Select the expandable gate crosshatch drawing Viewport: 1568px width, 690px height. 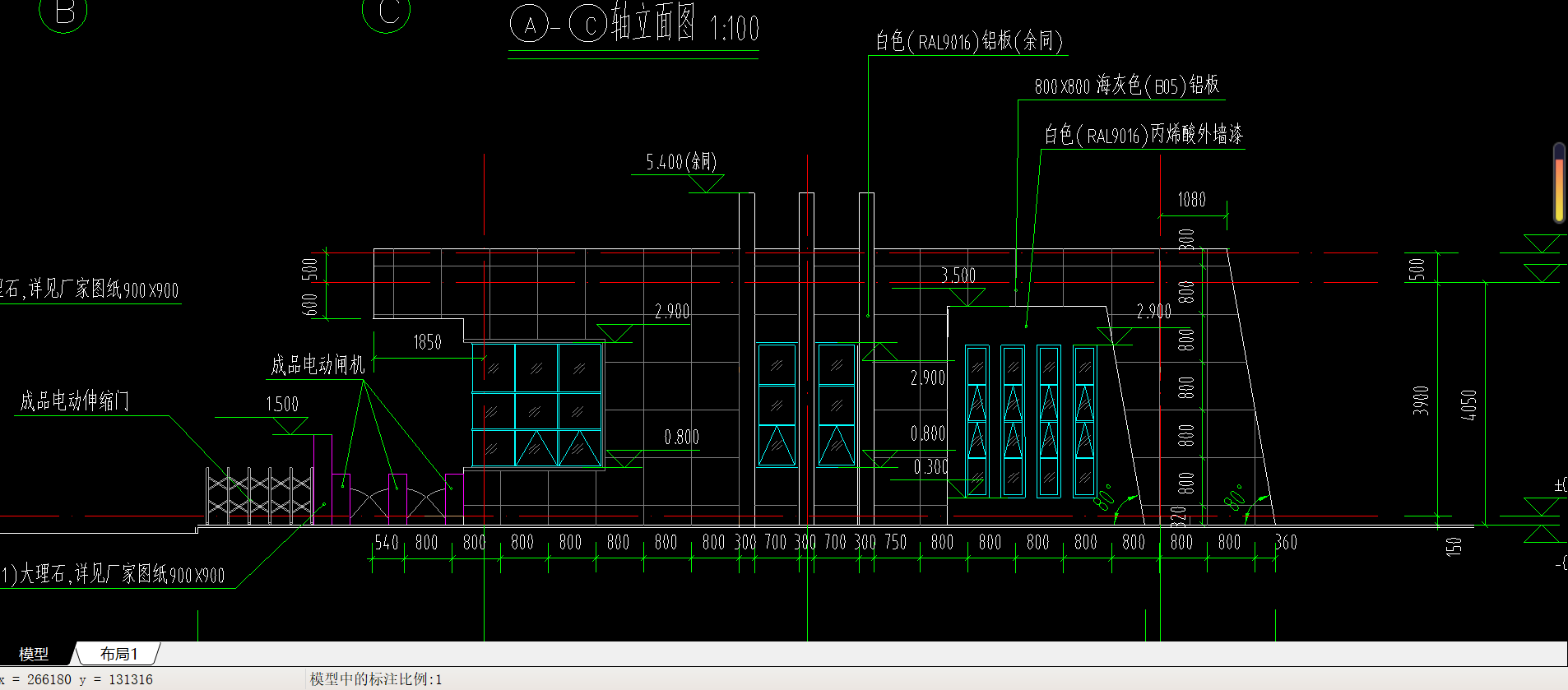[259, 496]
